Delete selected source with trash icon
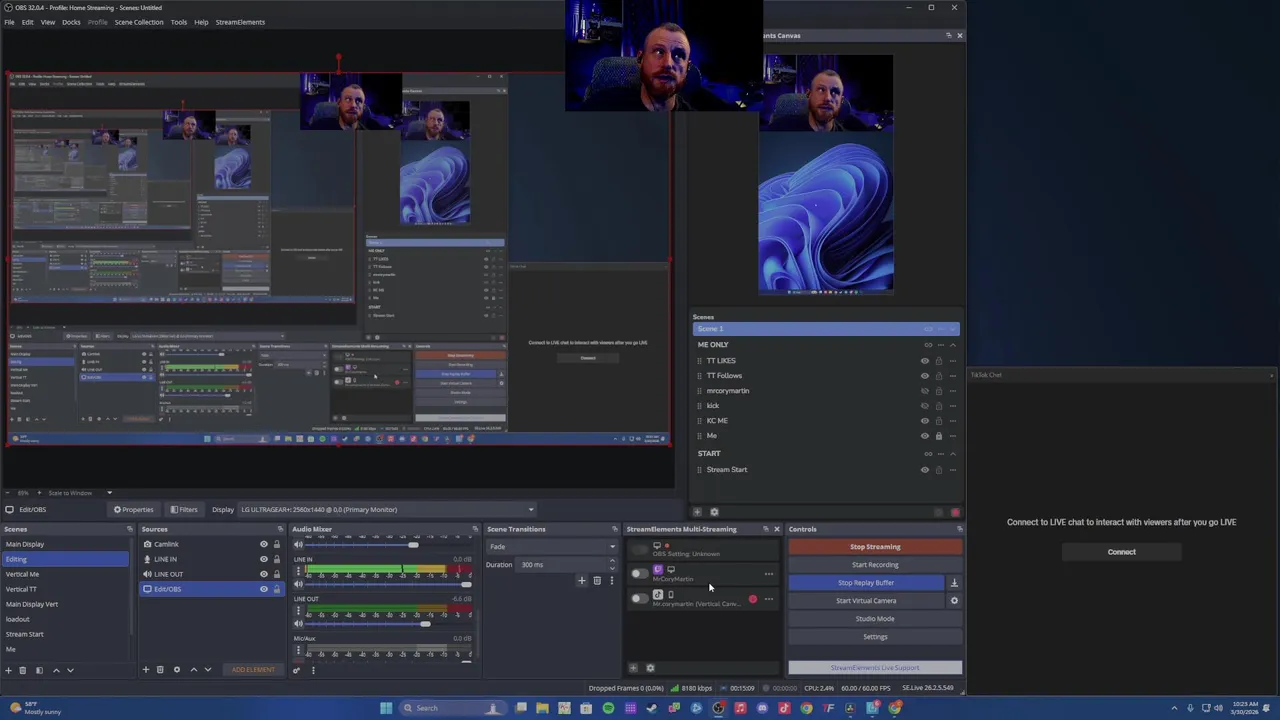This screenshot has width=1280, height=720. click(x=160, y=670)
